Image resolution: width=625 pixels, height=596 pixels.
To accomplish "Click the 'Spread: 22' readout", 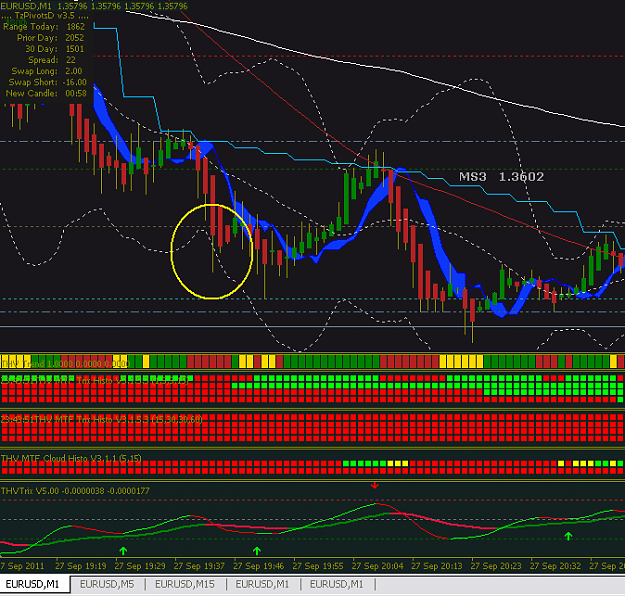I will click(x=52, y=60).
